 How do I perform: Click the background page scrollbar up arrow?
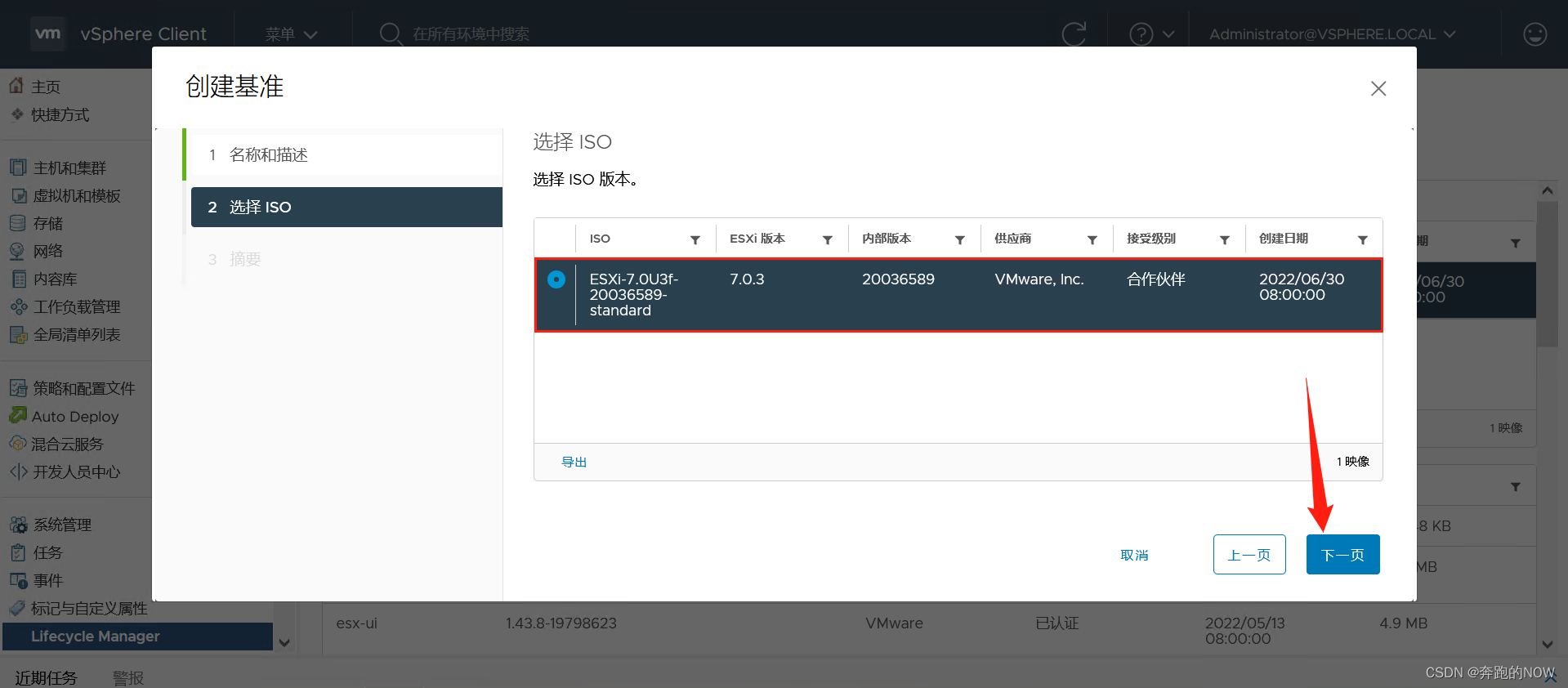point(1548,190)
